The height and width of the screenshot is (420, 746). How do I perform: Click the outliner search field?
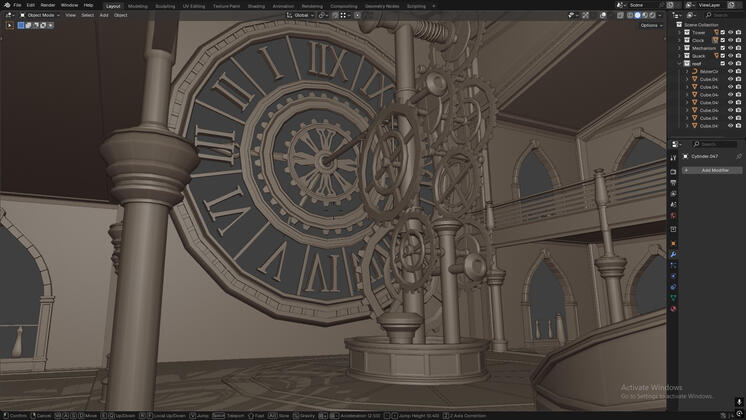coord(724,15)
